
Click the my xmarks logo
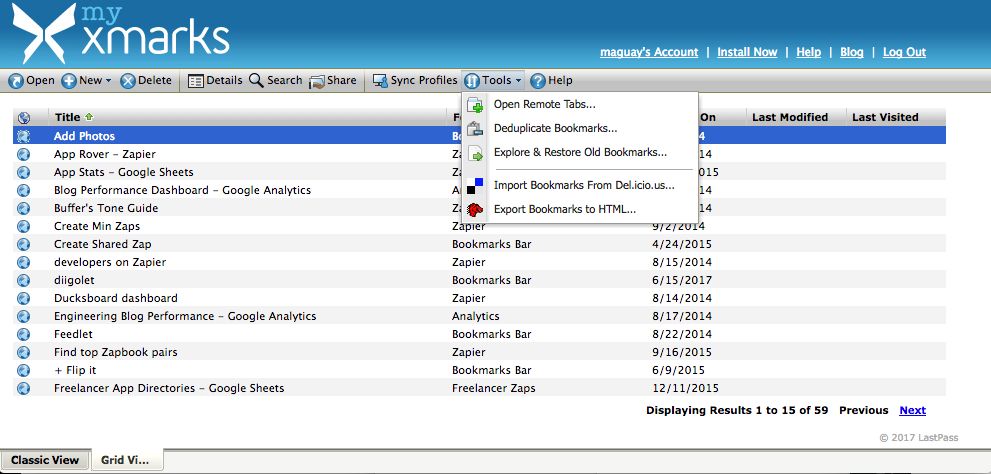coord(120,33)
